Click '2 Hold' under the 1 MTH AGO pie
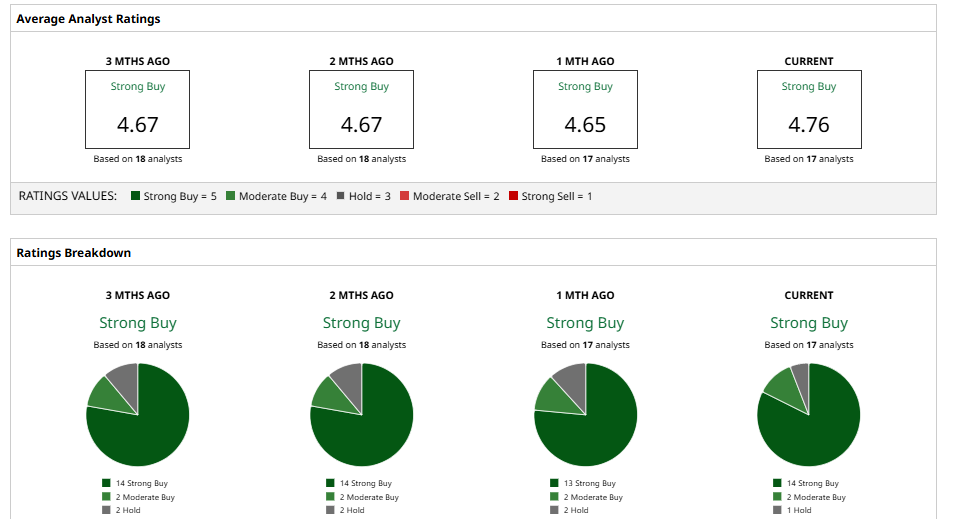The width and height of the screenshot is (964, 519). coord(576,510)
